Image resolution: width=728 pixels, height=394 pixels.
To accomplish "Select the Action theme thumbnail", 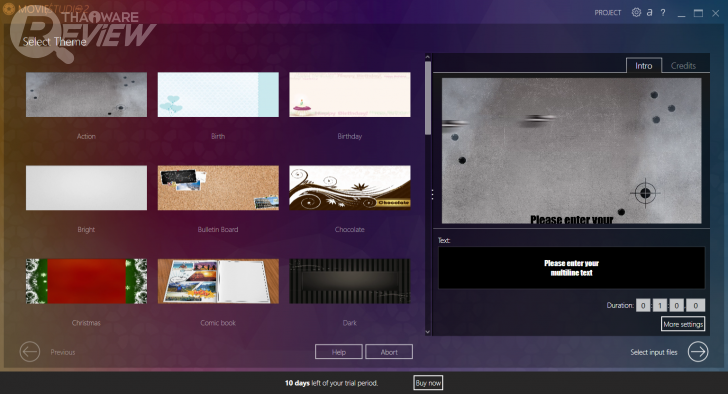I will click(86, 95).
